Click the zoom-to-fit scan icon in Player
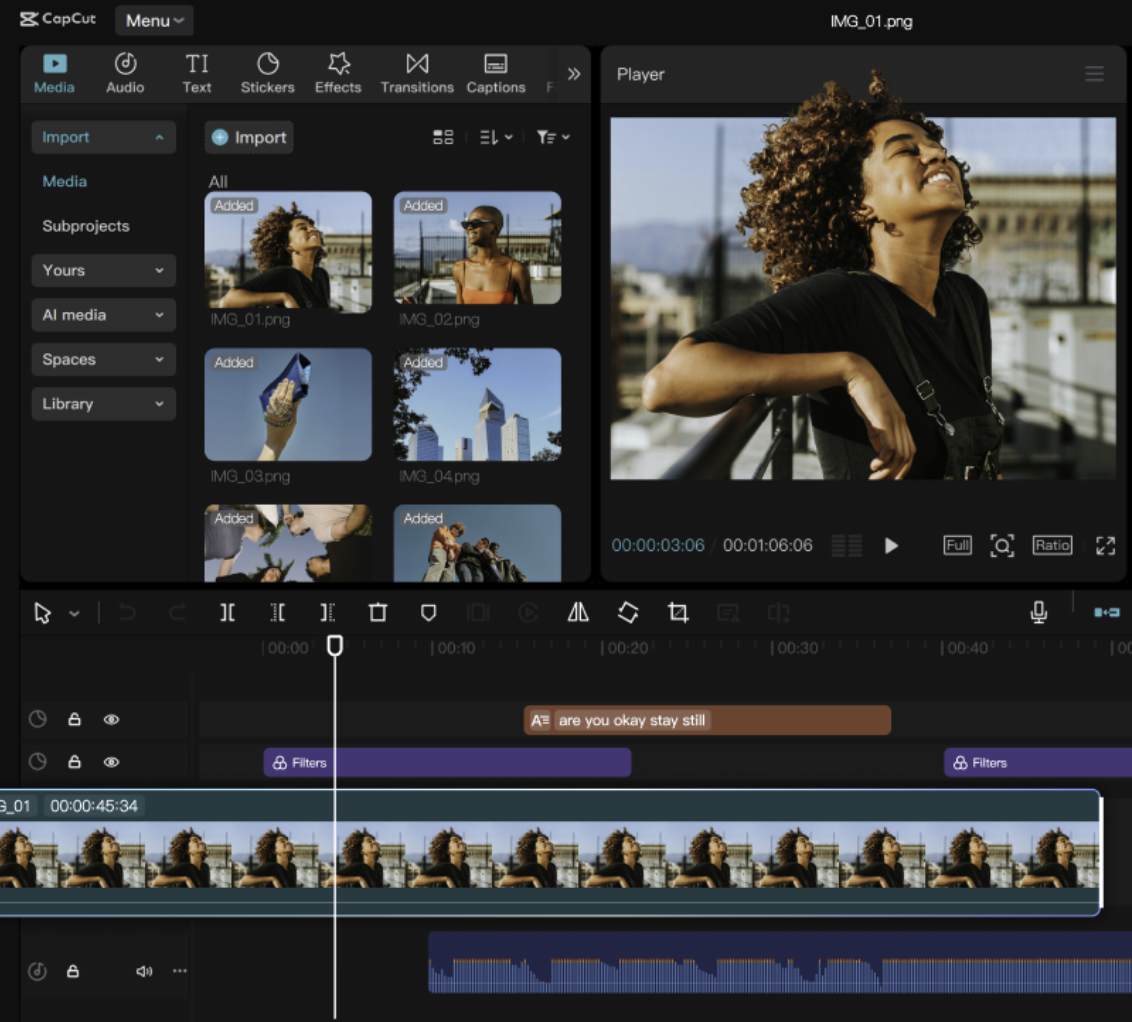 coord(1002,546)
